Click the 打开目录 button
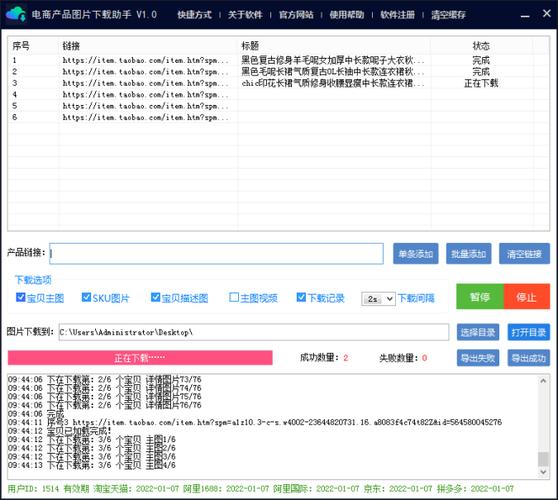This screenshot has height=500, width=558. 529,332
